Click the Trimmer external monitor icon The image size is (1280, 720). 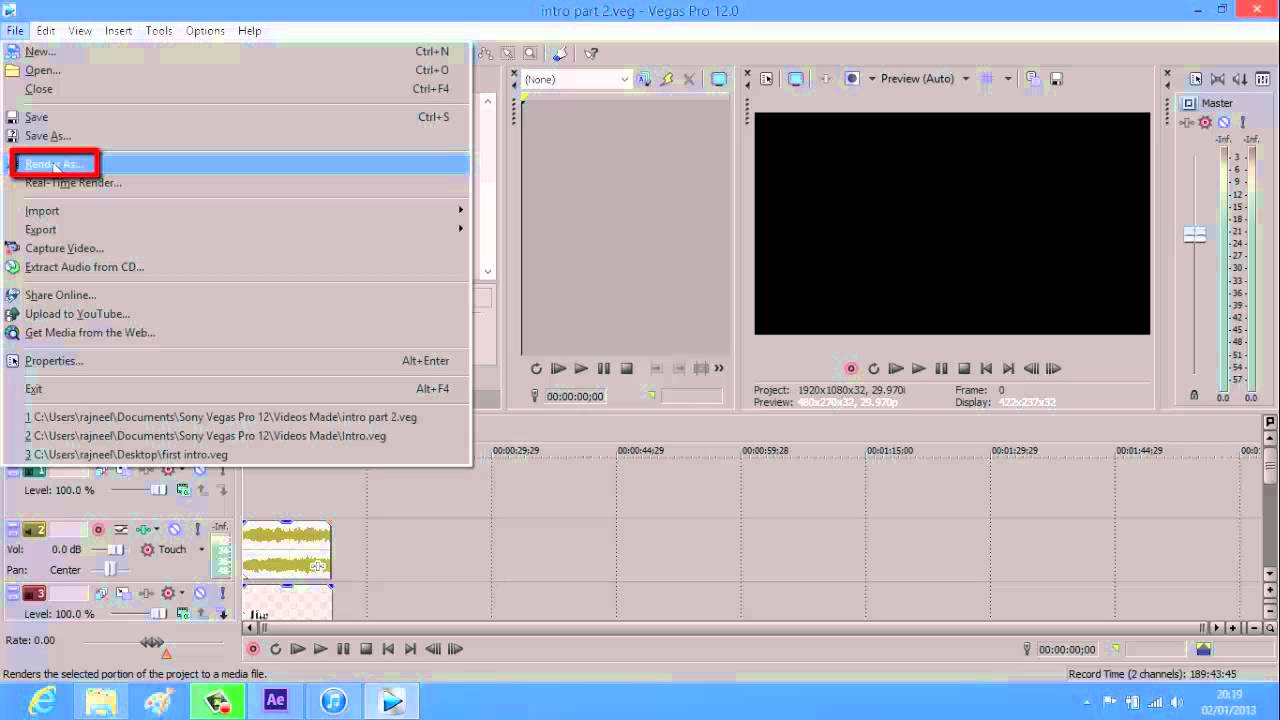pos(719,79)
